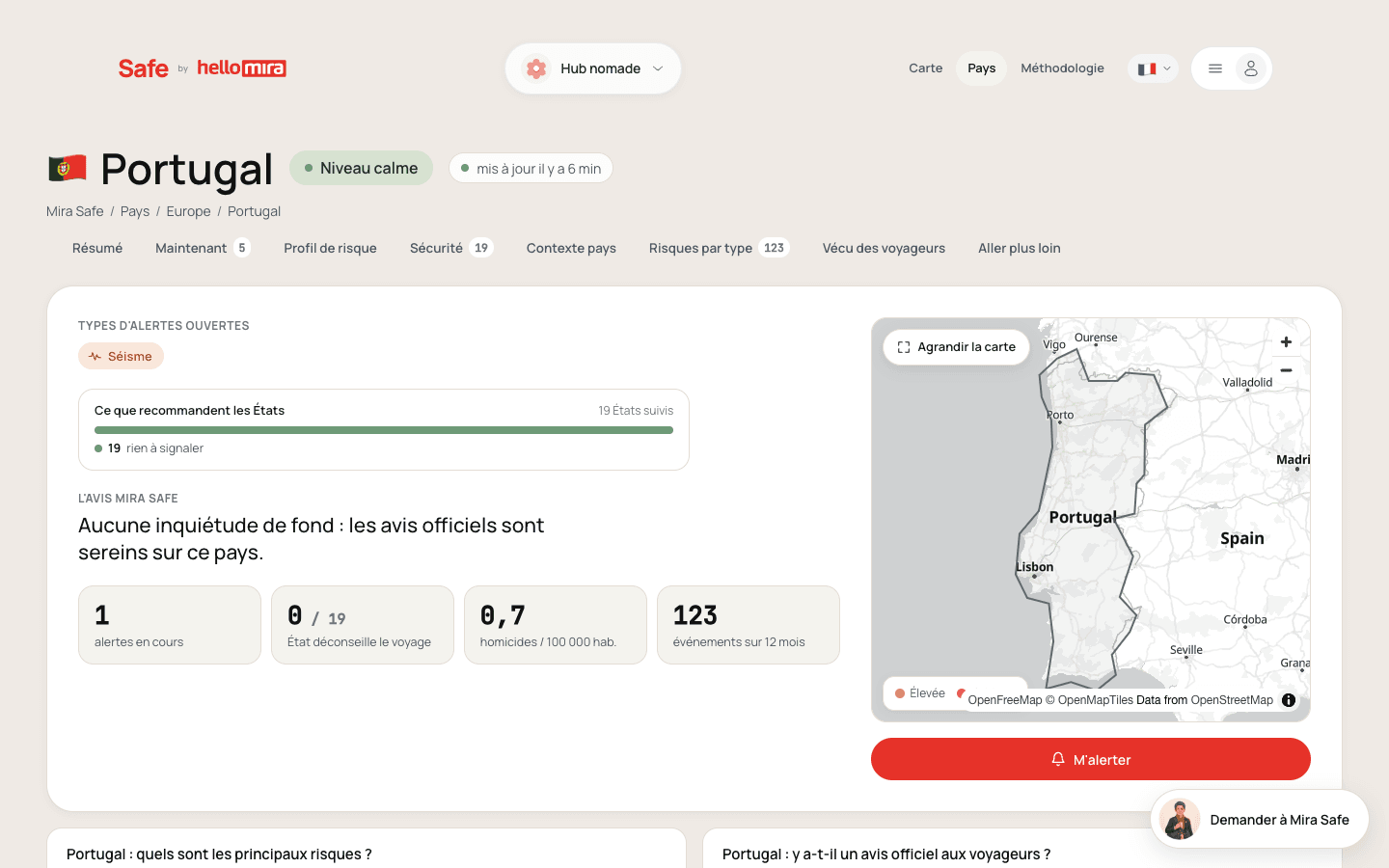Switch to Profil de risque tab
This screenshot has width=1389, height=868.
330,248
